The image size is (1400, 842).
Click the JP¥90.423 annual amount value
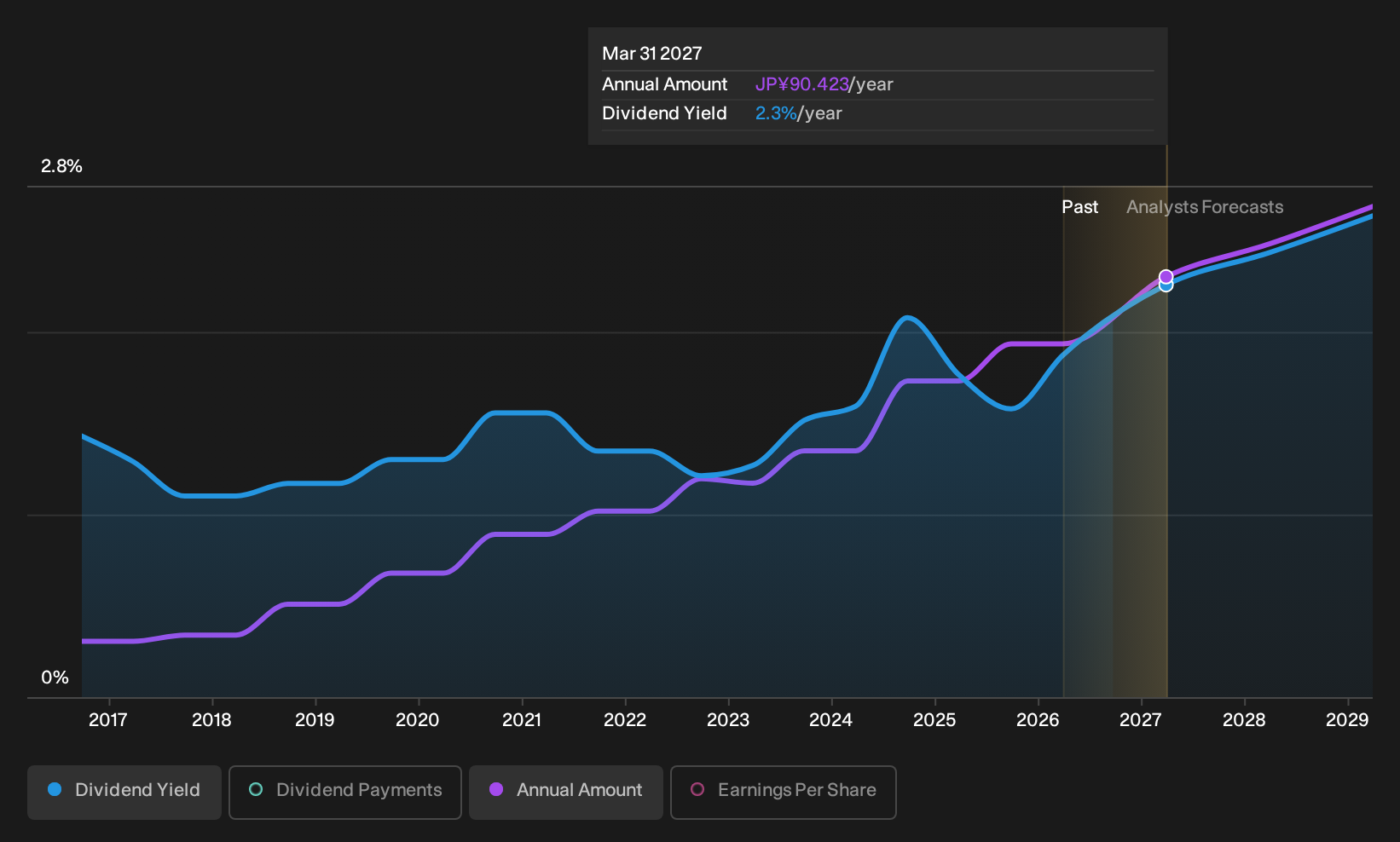801,84
